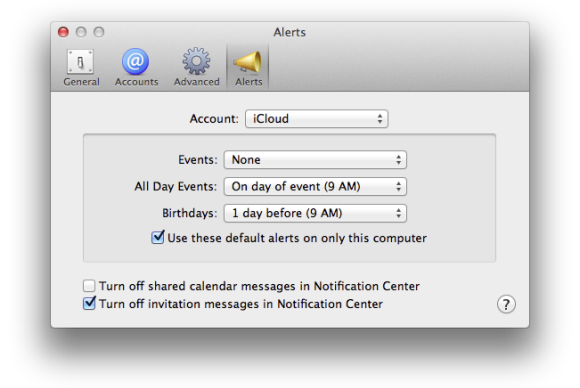Click the Advanced tab label

click(x=197, y=82)
